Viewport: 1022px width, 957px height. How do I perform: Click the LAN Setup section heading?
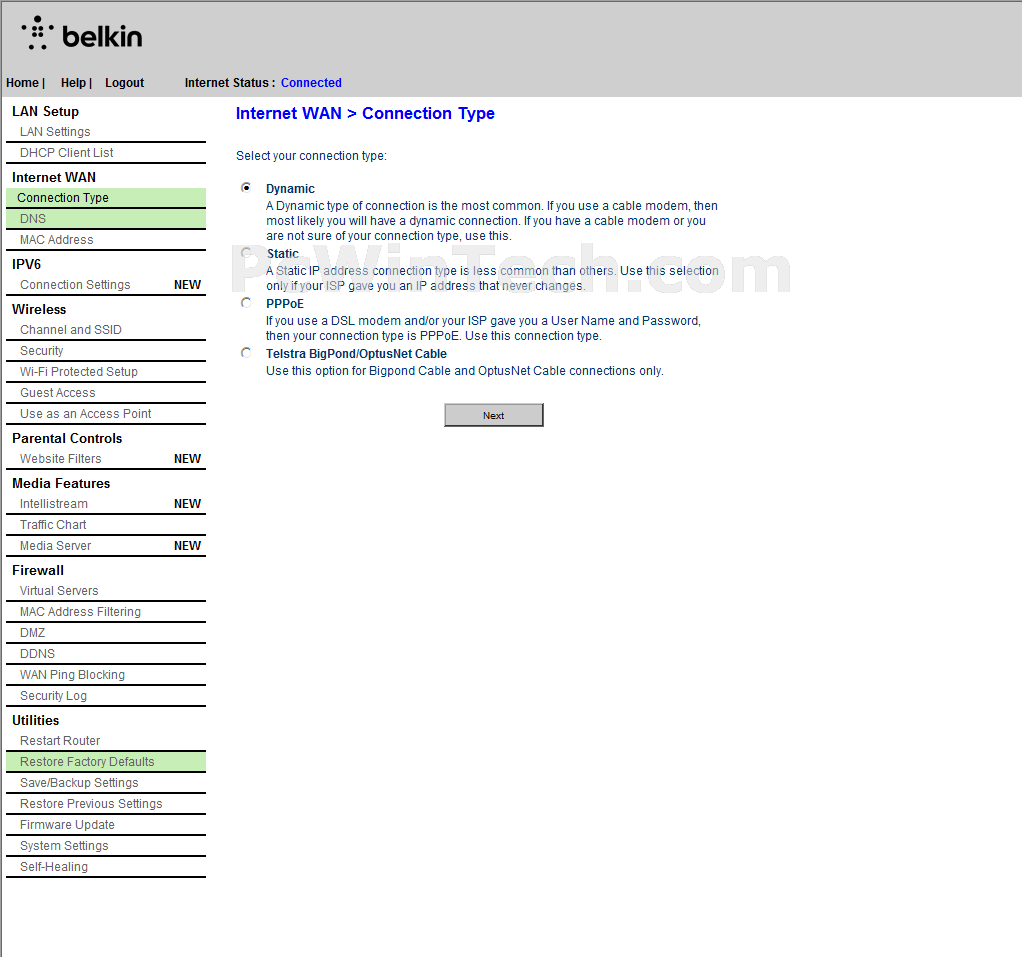coord(45,111)
